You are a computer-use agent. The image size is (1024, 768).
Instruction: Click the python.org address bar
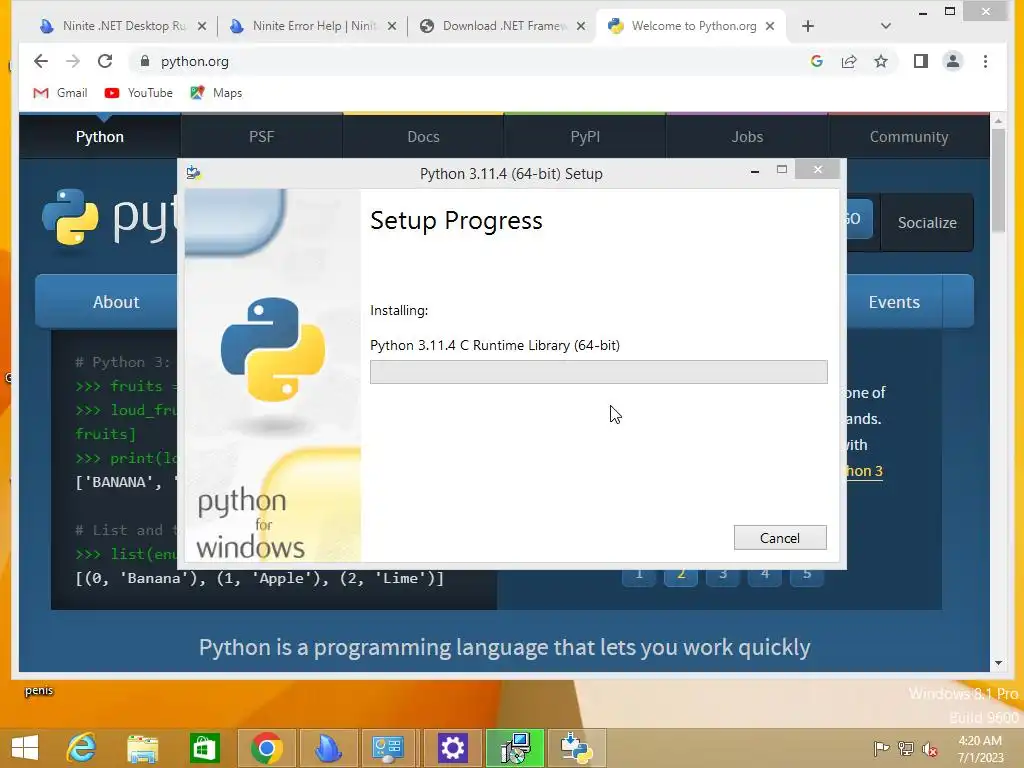click(470, 61)
